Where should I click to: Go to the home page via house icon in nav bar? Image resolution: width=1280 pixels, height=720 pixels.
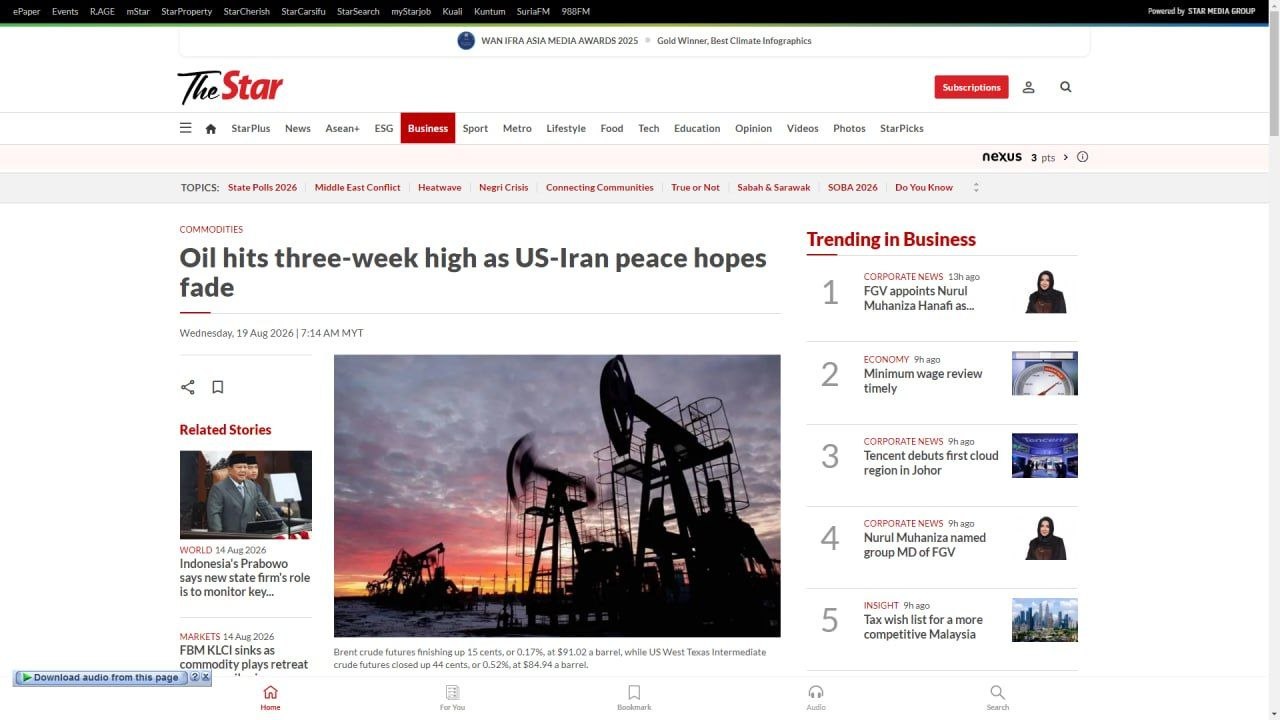(211, 128)
